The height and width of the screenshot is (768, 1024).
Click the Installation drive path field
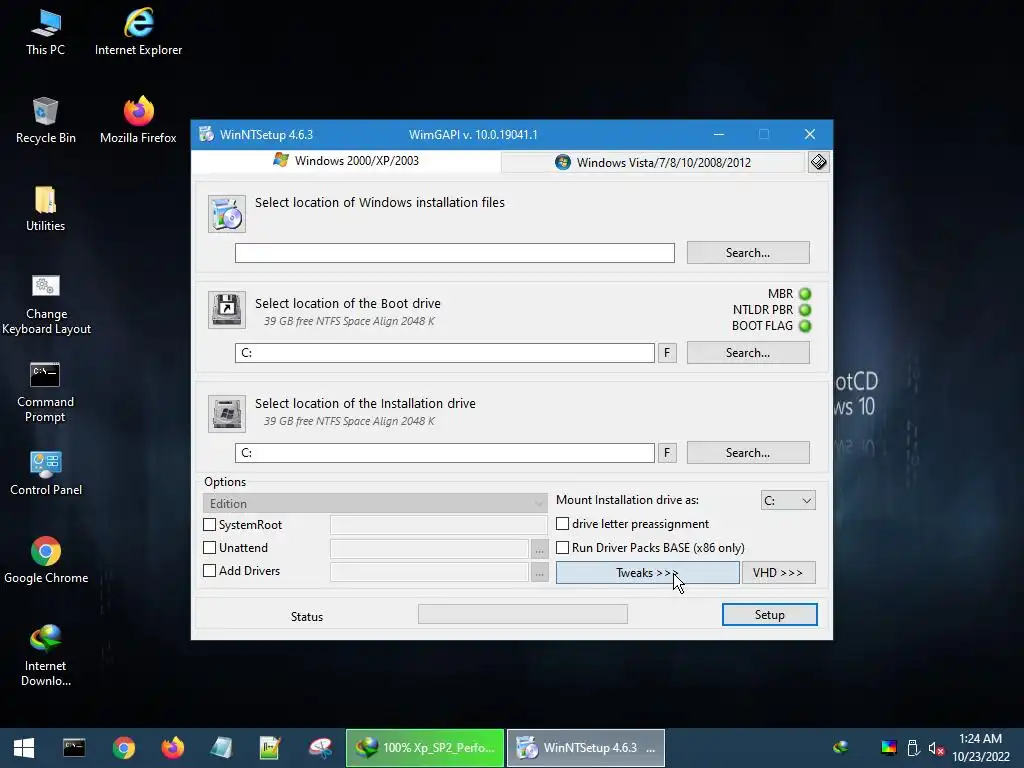pos(445,453)
